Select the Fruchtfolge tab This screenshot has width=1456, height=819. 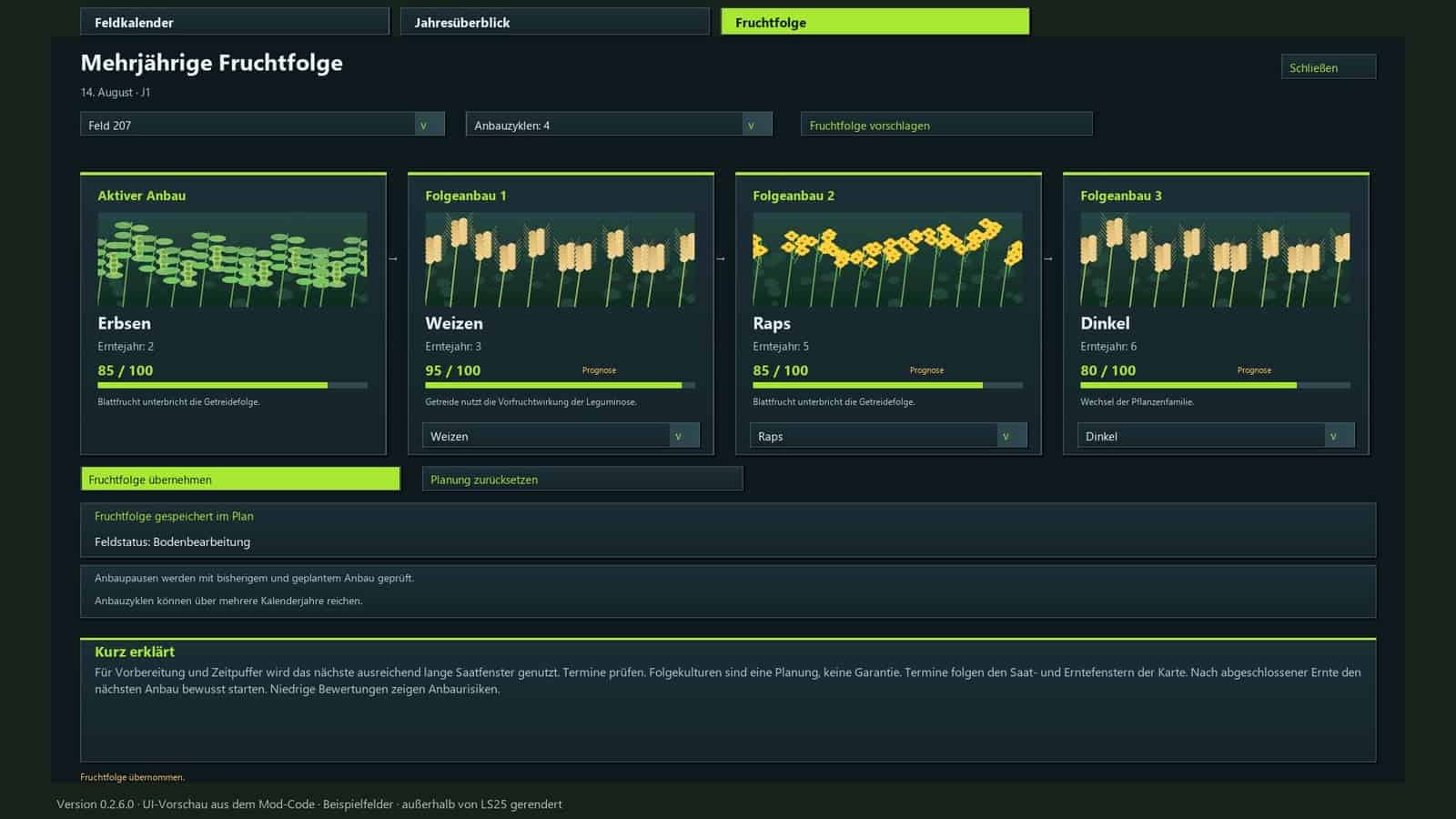(875, 22)
